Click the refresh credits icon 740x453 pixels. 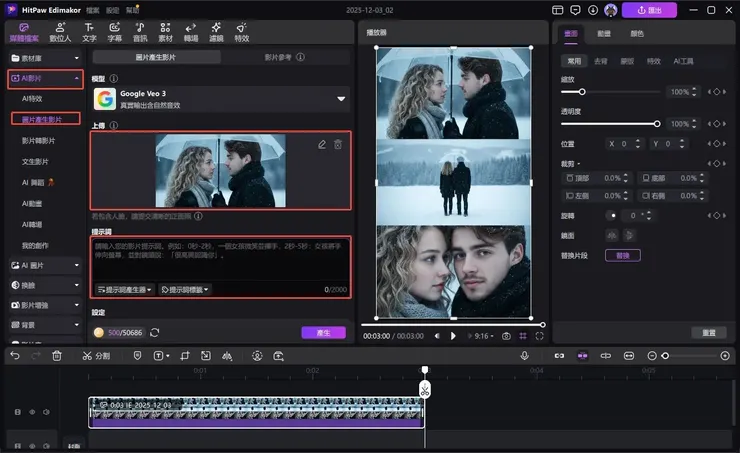pos(154,333)
